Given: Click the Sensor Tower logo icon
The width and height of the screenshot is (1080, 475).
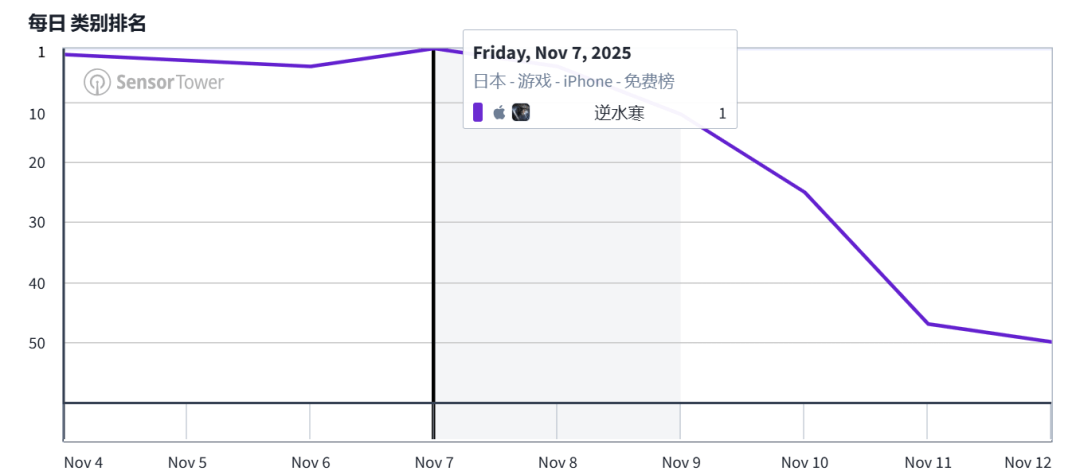Looking at the screenshot, I should (97, 82).
